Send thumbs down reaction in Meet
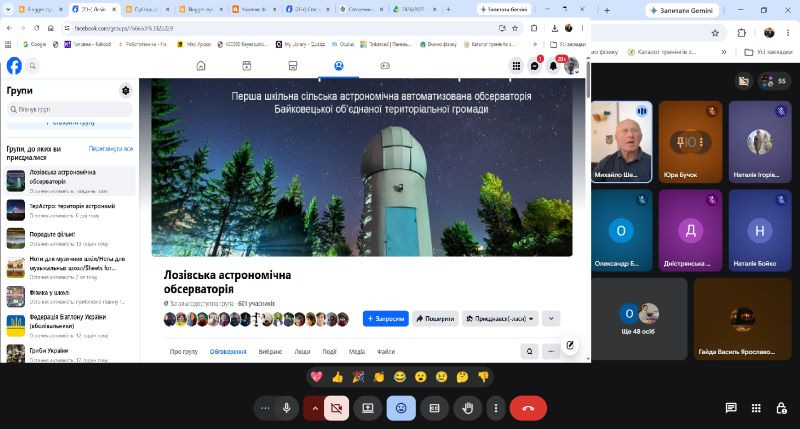The height and width of the screenshot is (429, 800). [483, 377]
